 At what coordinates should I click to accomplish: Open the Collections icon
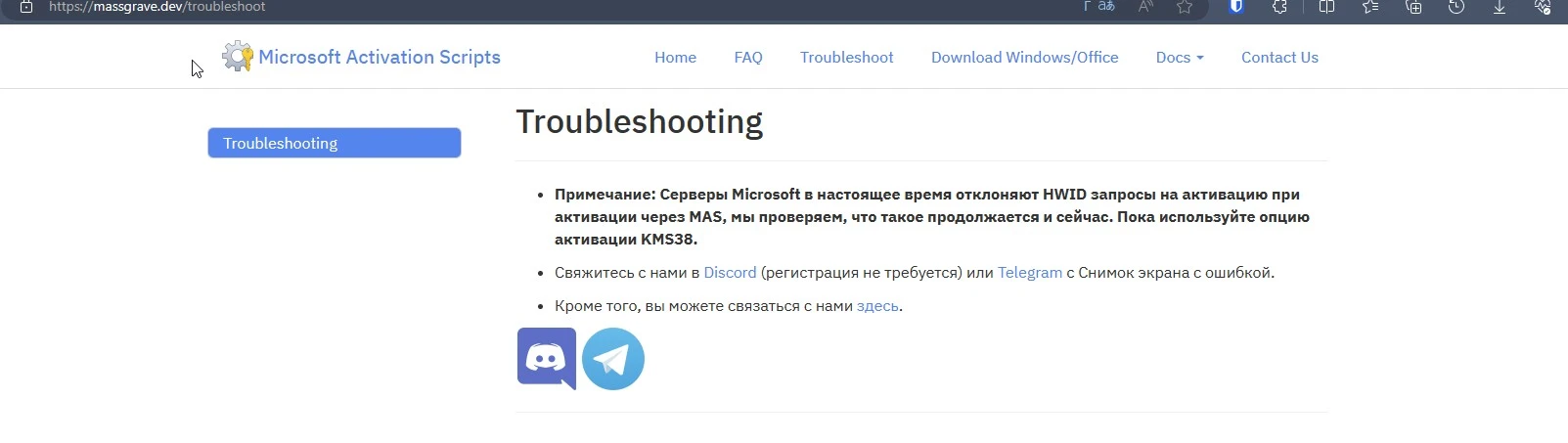1413,7
